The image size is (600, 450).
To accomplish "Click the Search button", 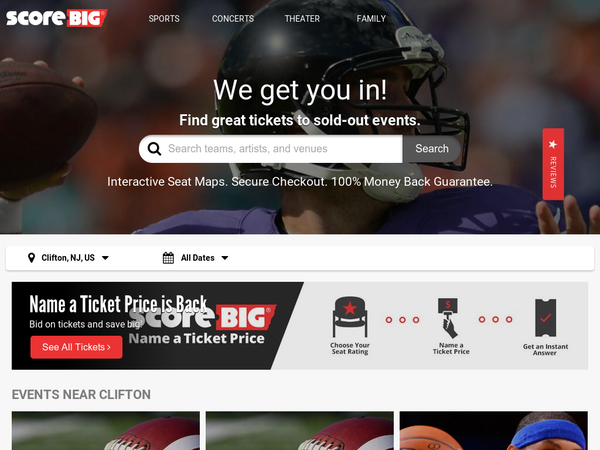I will (432, 149).
